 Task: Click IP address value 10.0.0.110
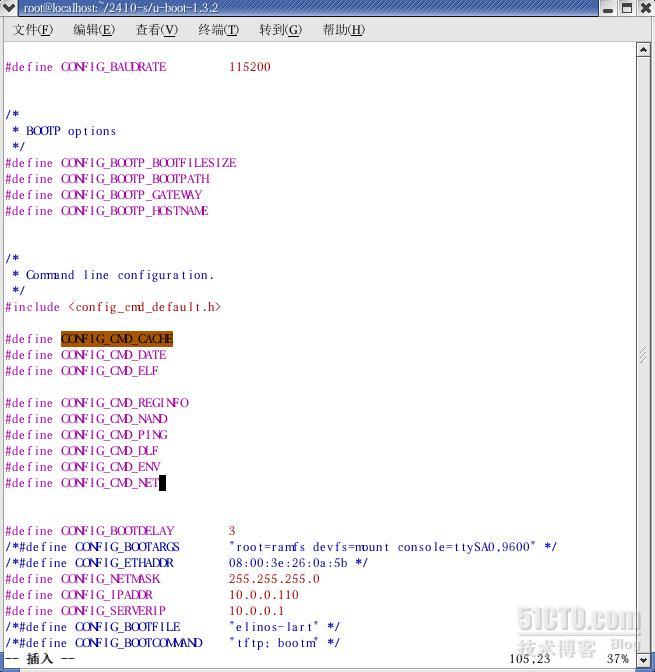tap(264, 595)
